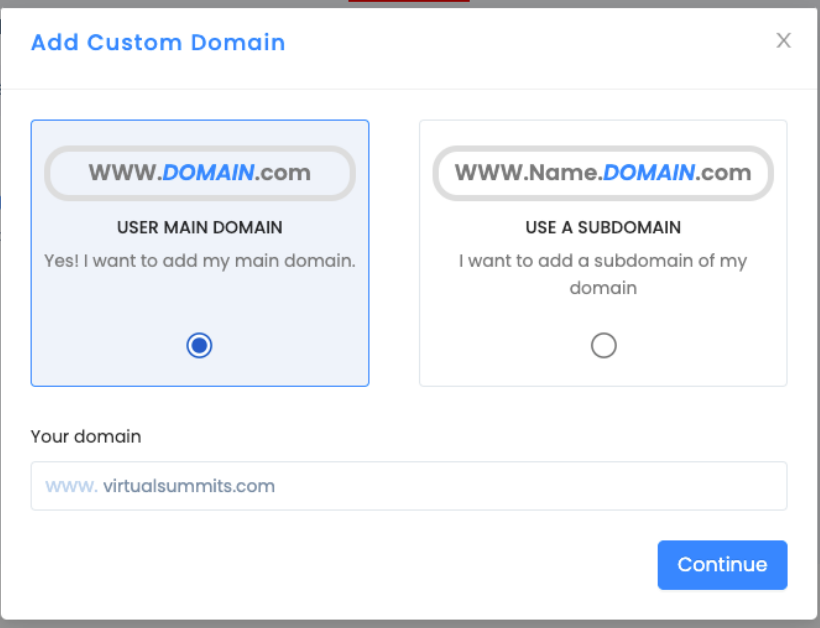This screenshot has height=628, width=820.
Task: Click the www. prefix inside the domain field
Action: (x=71, y=486)
